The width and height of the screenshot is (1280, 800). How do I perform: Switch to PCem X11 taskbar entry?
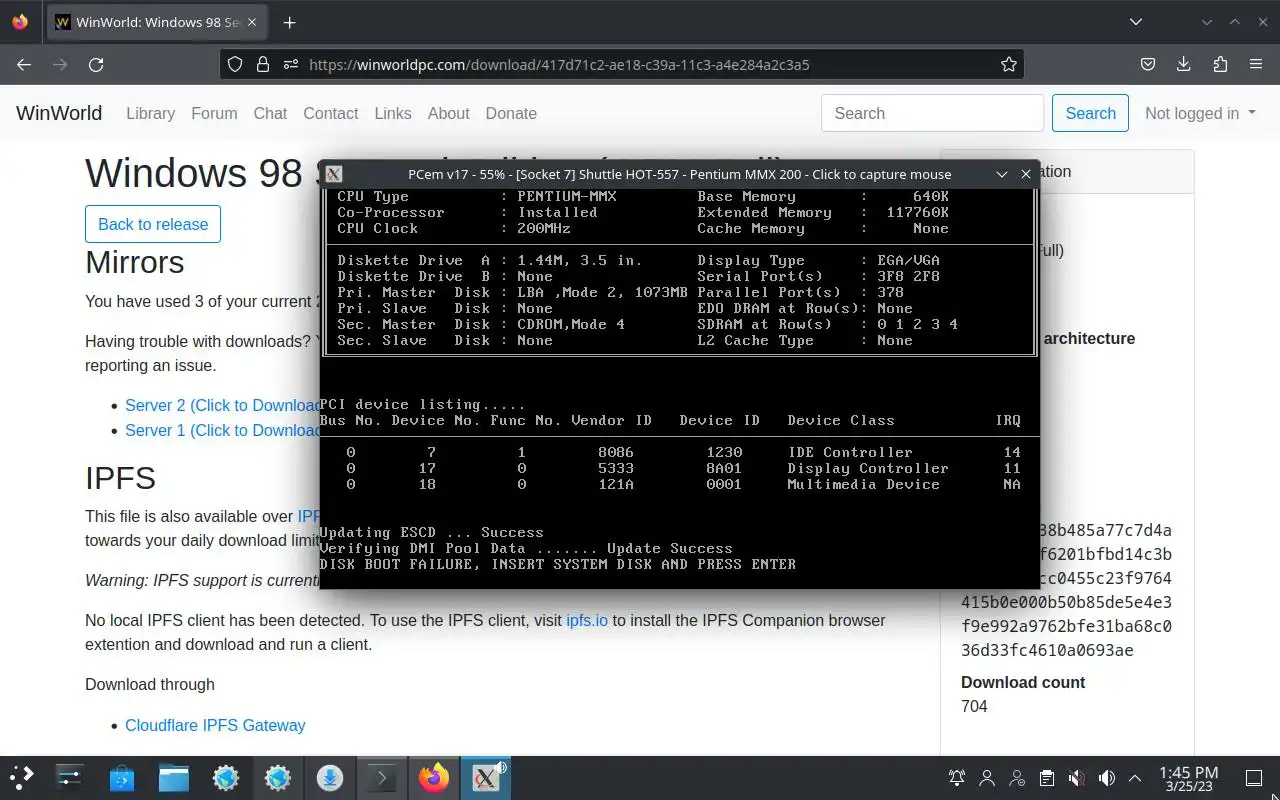coord(486,777)
